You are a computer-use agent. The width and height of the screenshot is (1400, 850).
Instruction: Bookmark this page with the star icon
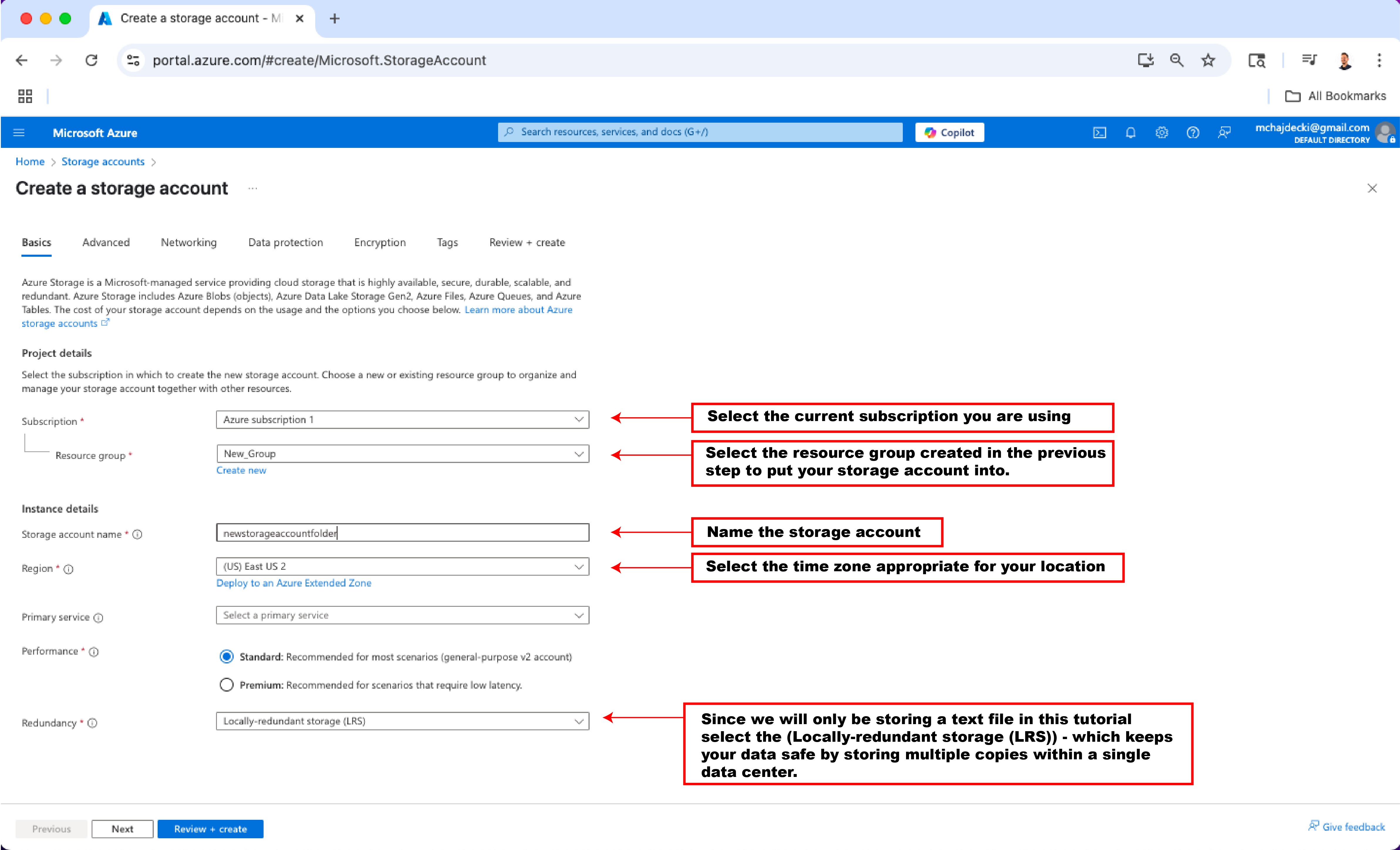point(1208,60)
